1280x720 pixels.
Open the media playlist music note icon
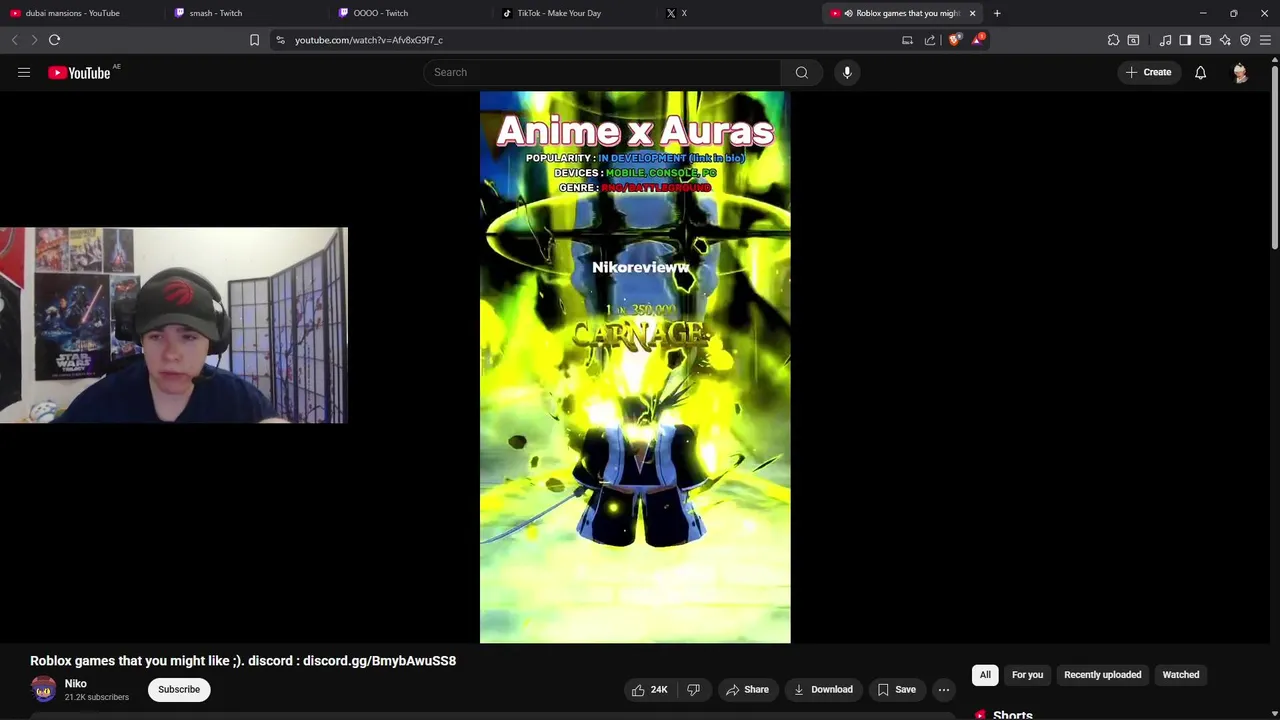[1165, 40]
